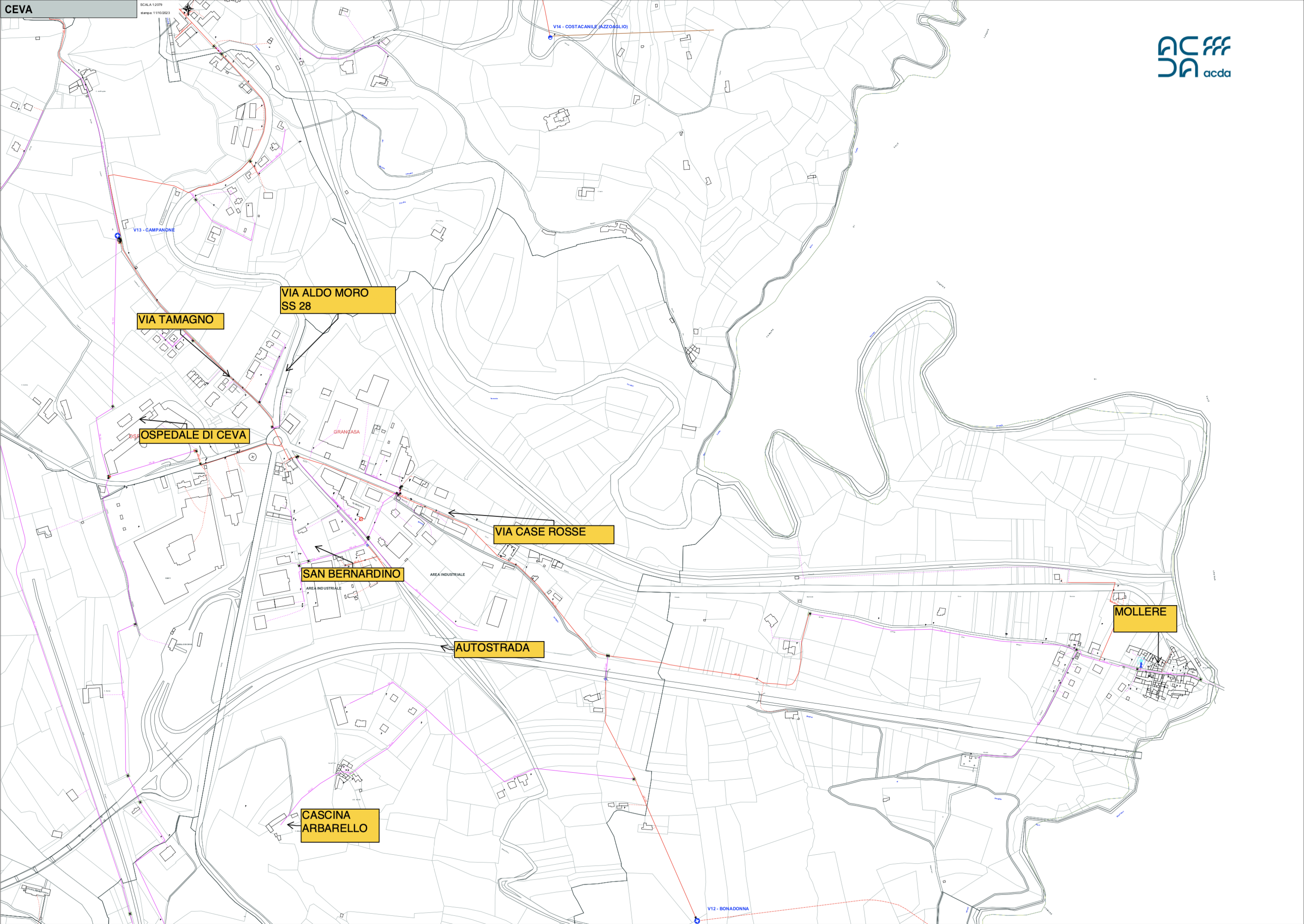Image resolution: width=1304 pixels, height=924 pixels.
Task: Click the MOLLERE yellow label
Action: click(x=1145, y=618)
